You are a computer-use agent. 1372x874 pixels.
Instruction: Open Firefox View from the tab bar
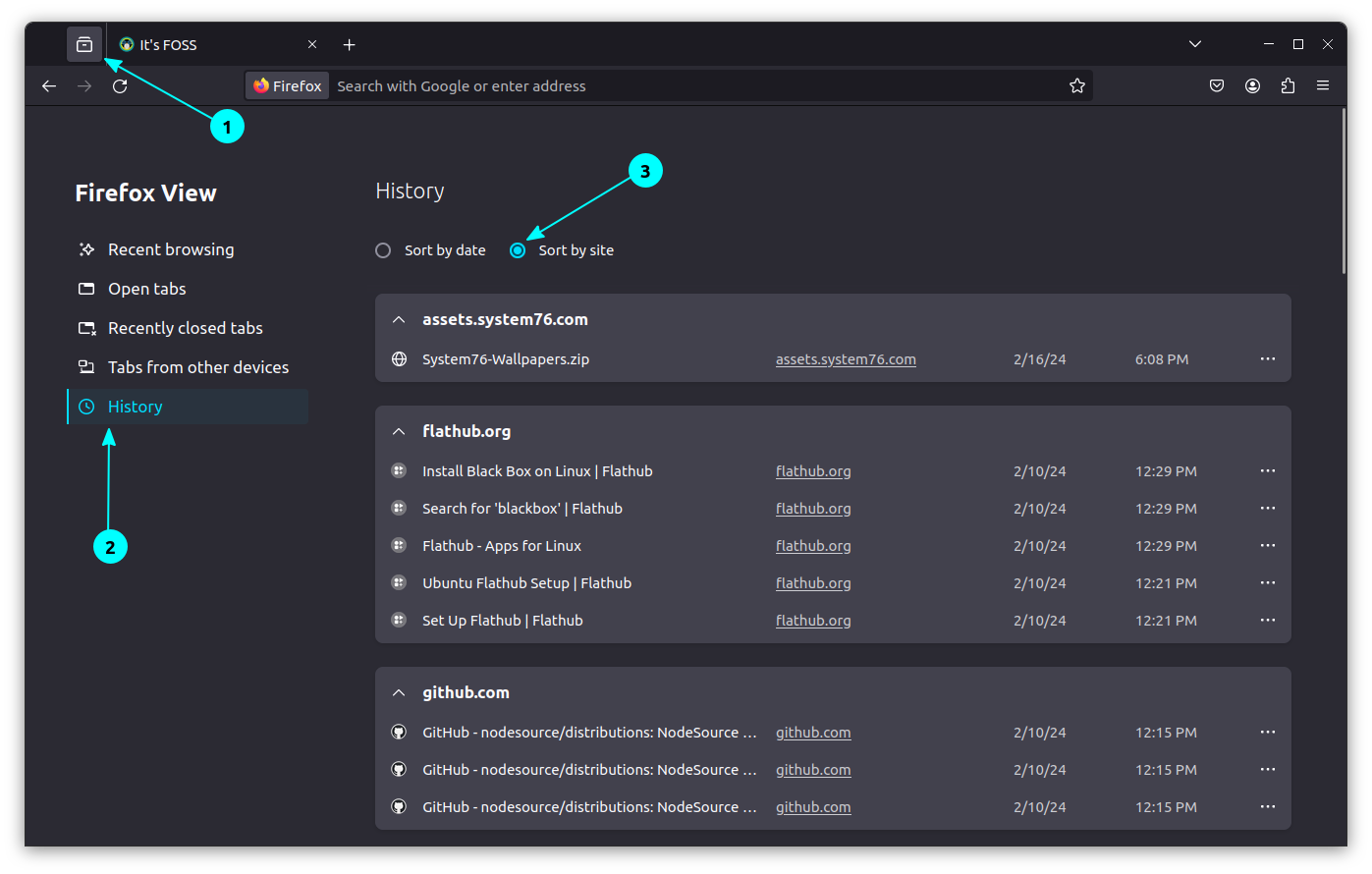[x=83, y=43]
